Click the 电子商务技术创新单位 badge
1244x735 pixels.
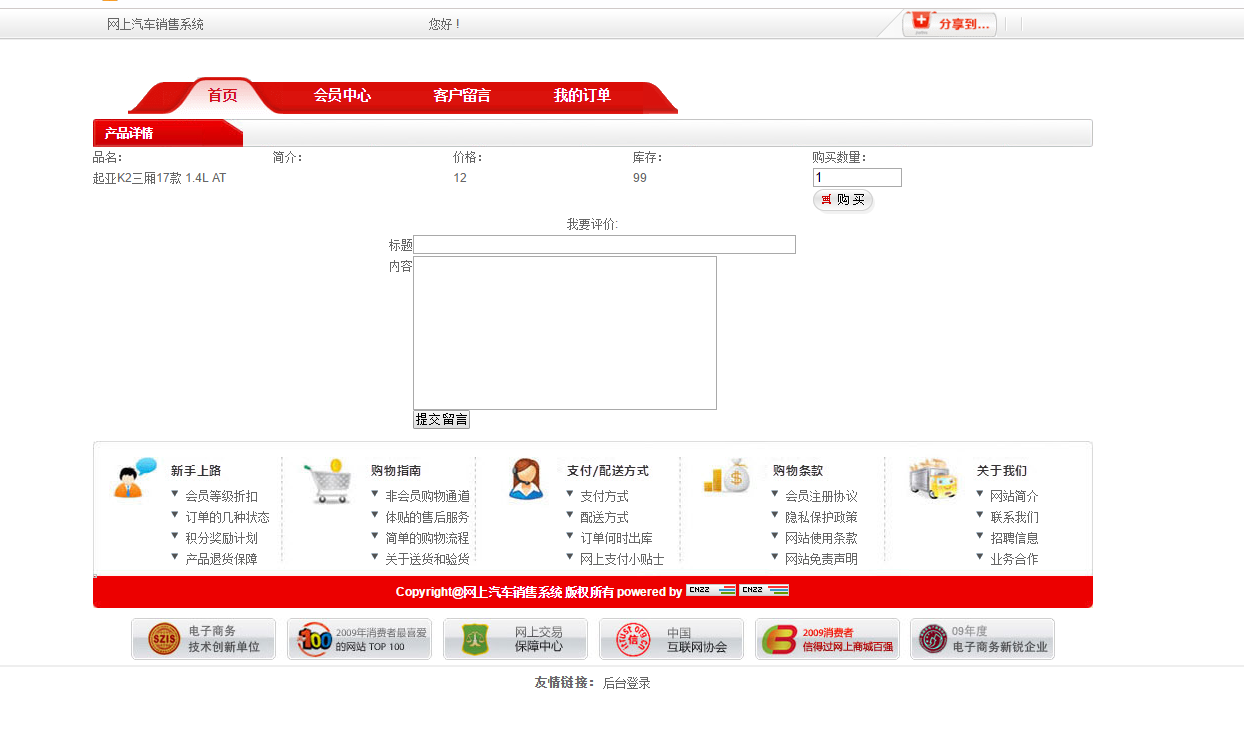pos(203,639)
